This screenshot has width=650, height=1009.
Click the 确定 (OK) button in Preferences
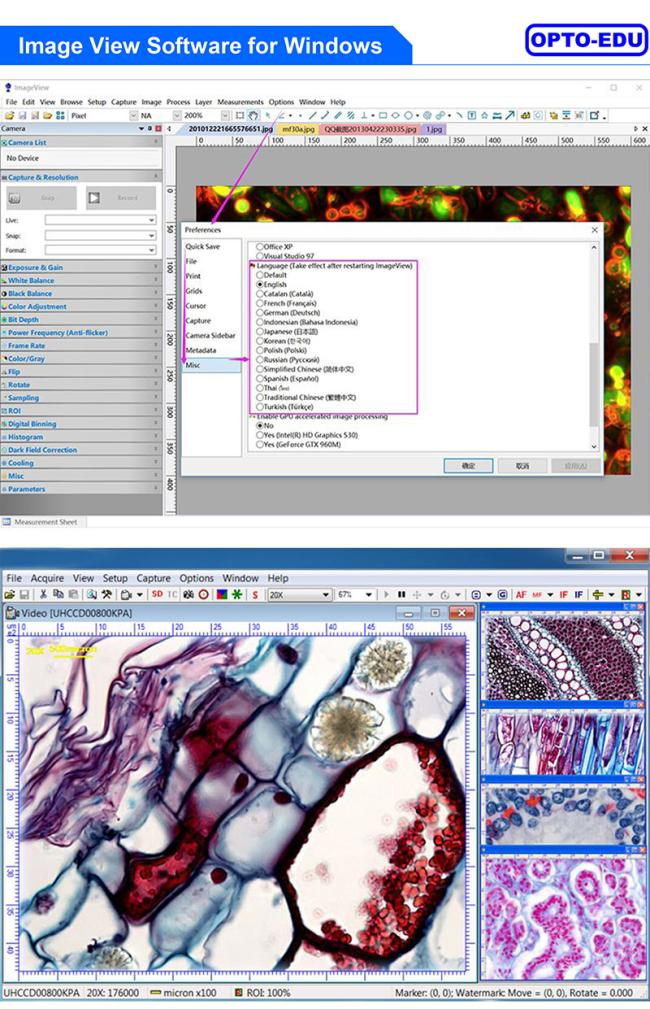(468, 466)
